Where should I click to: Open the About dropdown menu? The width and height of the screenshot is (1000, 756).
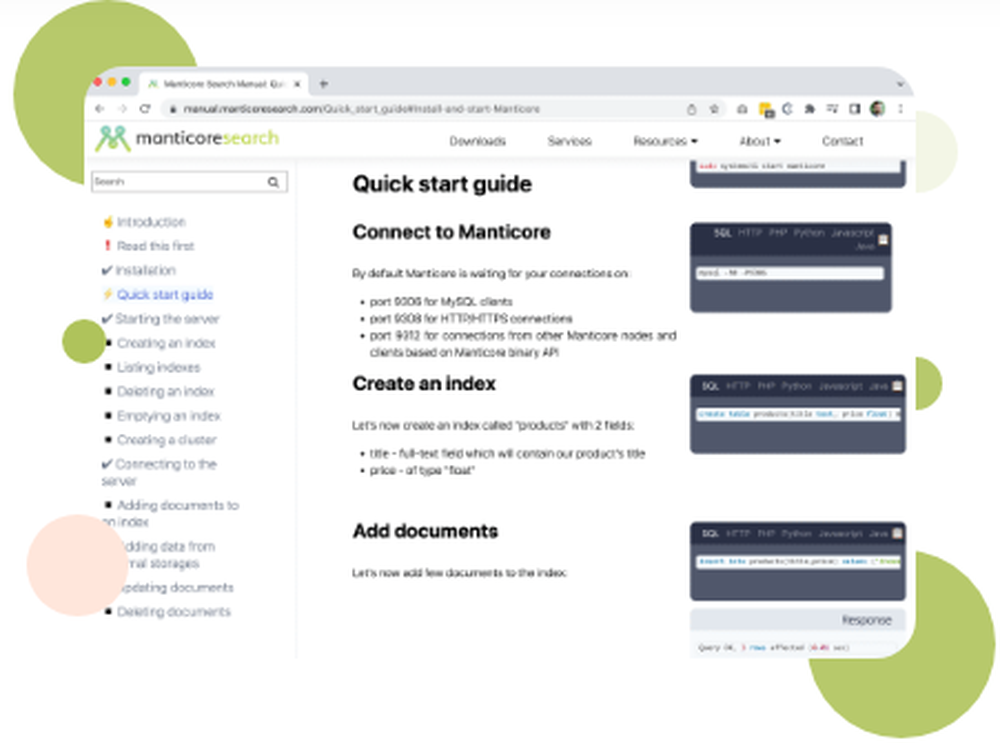tap(760, 141)
